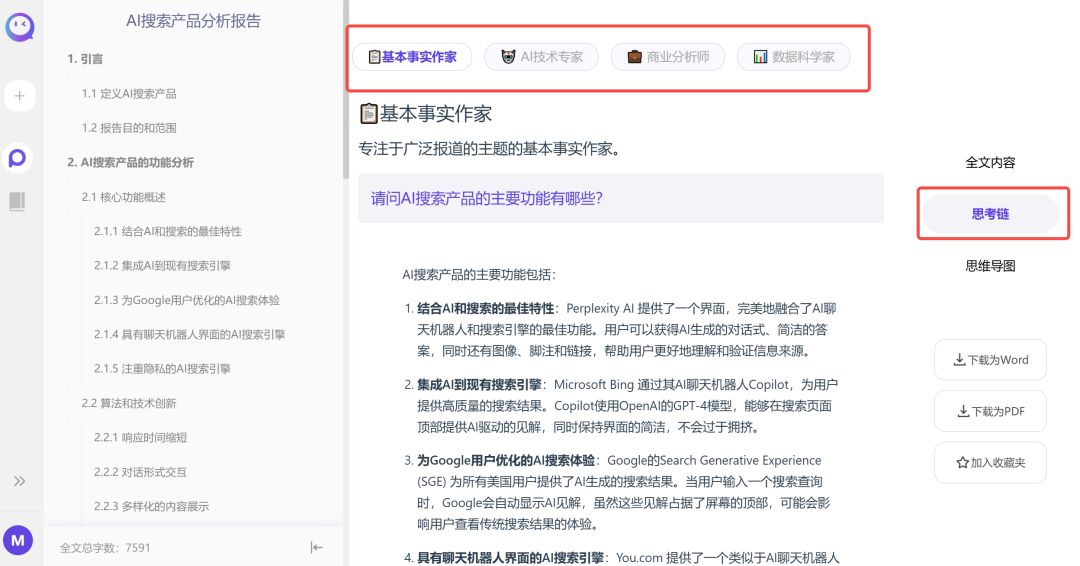
Task: Click the app logo avatar icon
Action: (19, 27)
